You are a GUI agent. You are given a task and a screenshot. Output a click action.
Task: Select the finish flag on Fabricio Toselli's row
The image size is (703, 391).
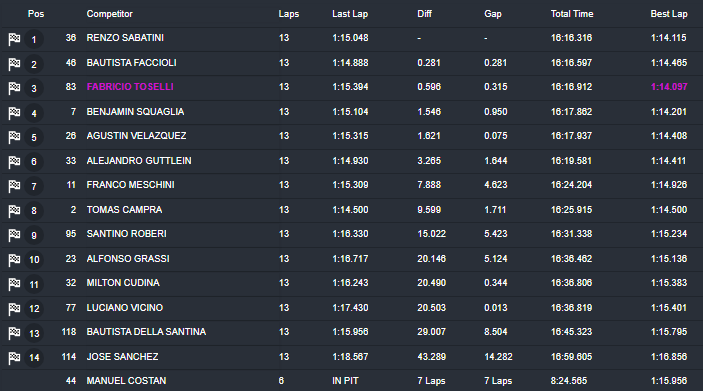tap(14, 88)
